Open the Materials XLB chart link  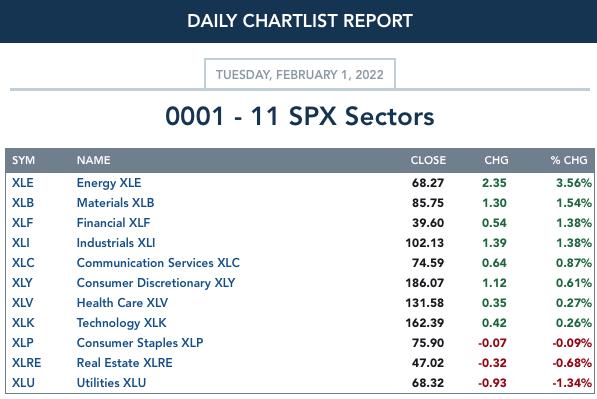115,203
